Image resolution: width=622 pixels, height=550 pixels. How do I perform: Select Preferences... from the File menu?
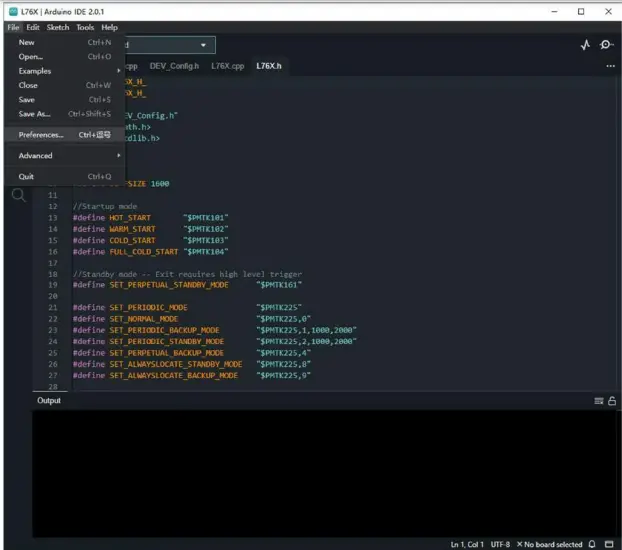pos(41,134)
